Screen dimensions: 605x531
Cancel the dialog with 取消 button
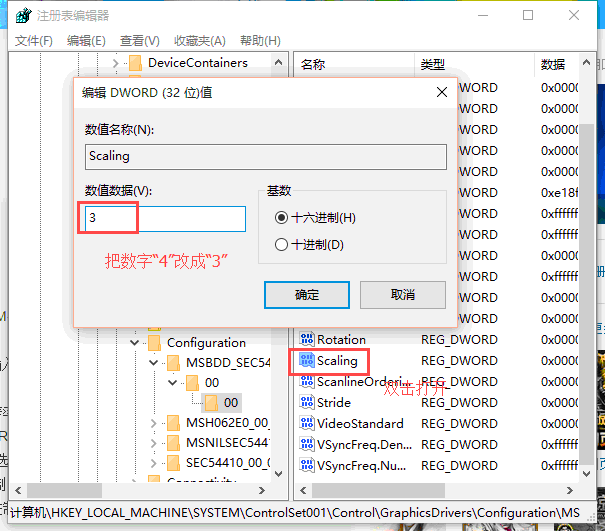pos(403,295)
